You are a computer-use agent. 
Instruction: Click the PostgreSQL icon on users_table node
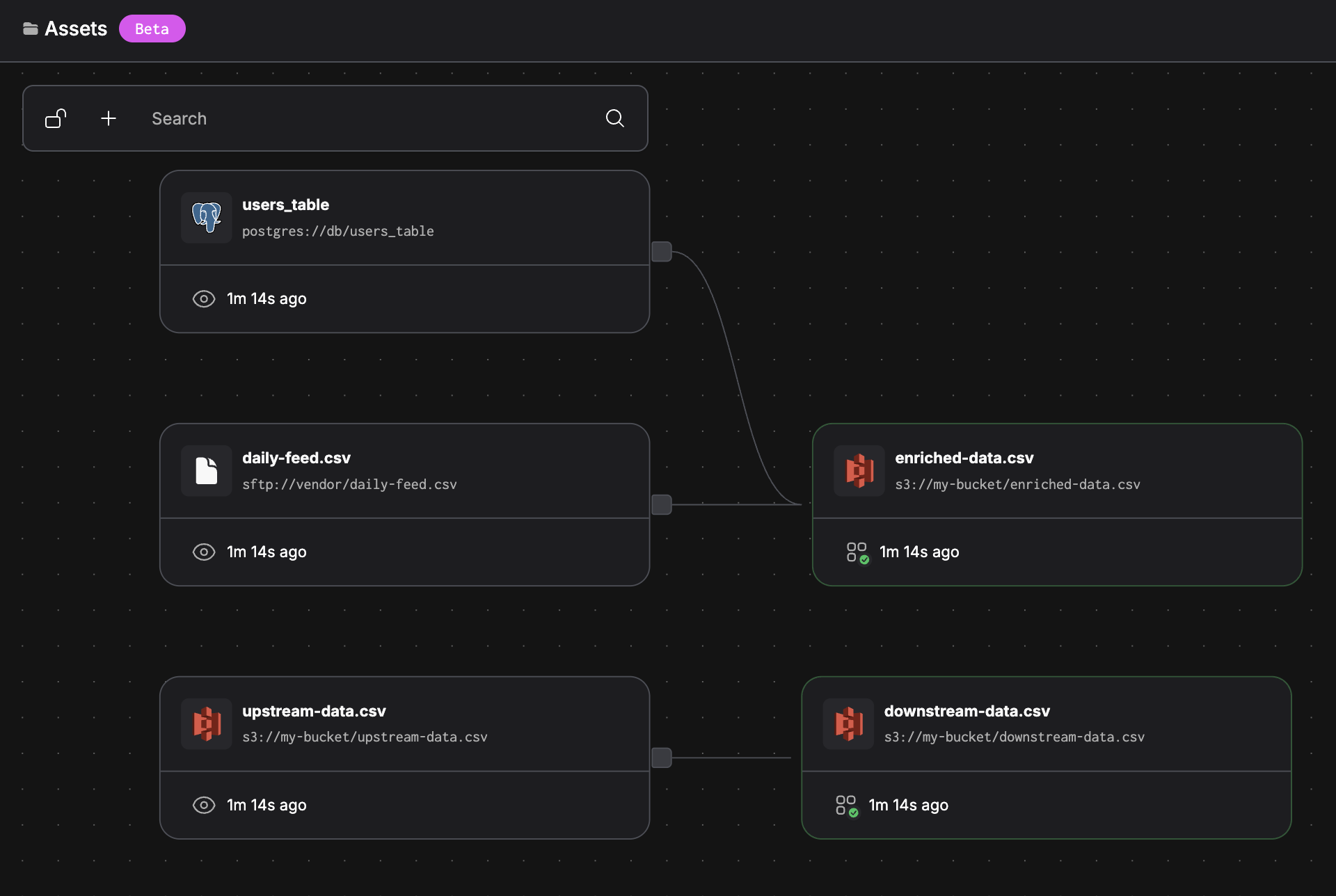(x=205, y=217)
